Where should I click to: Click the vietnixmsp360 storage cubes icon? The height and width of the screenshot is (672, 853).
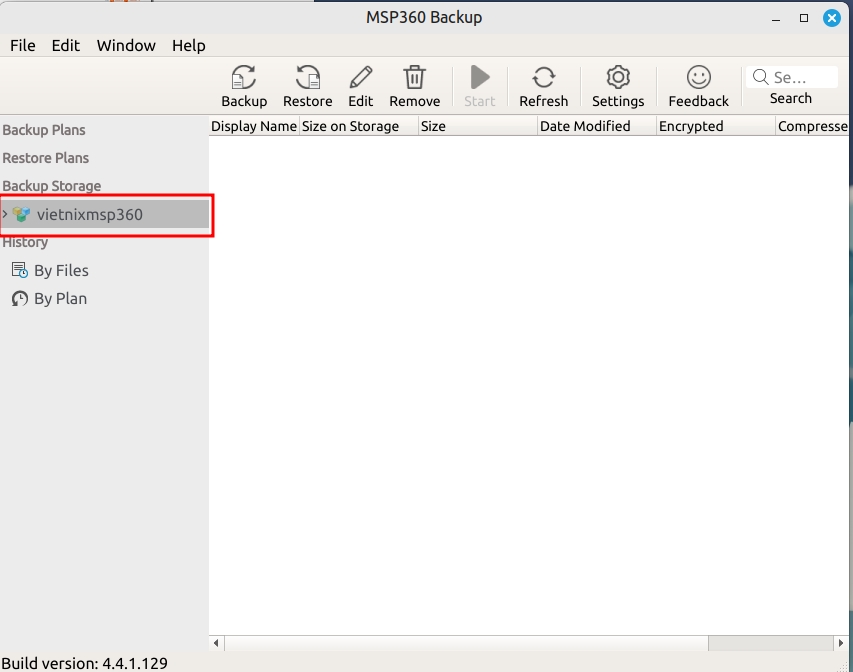click(22, 214)
